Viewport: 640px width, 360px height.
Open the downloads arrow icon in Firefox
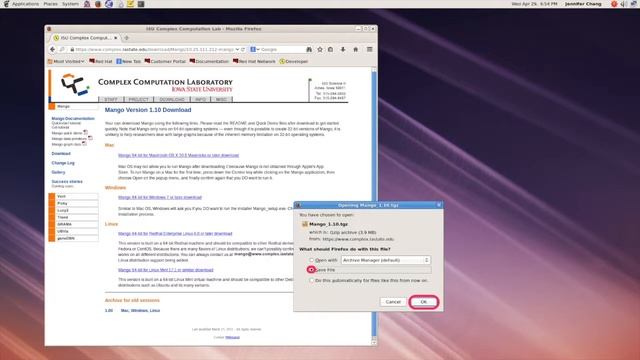point(343,49)
